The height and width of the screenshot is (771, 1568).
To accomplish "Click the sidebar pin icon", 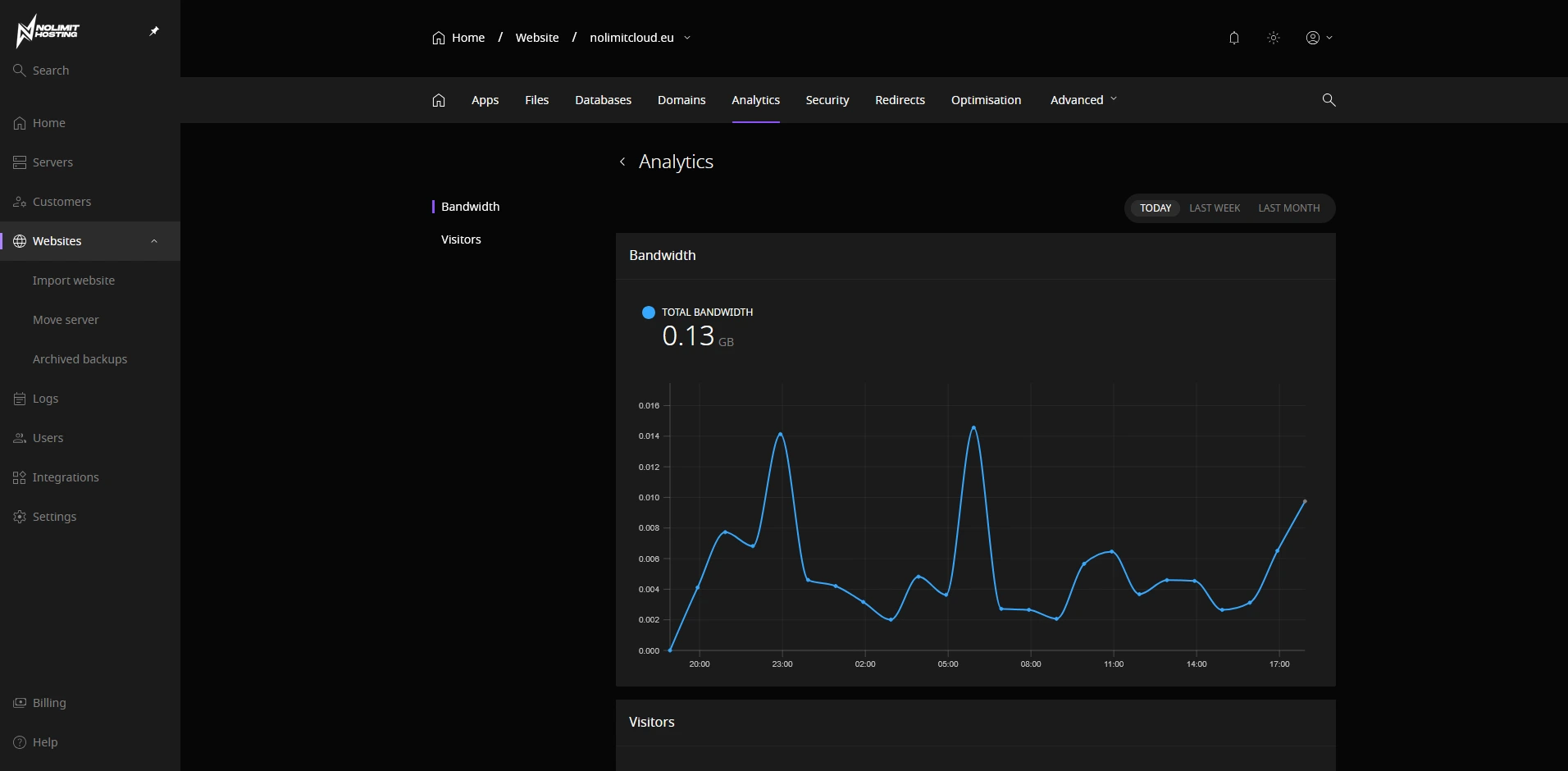I will [154, 31].
